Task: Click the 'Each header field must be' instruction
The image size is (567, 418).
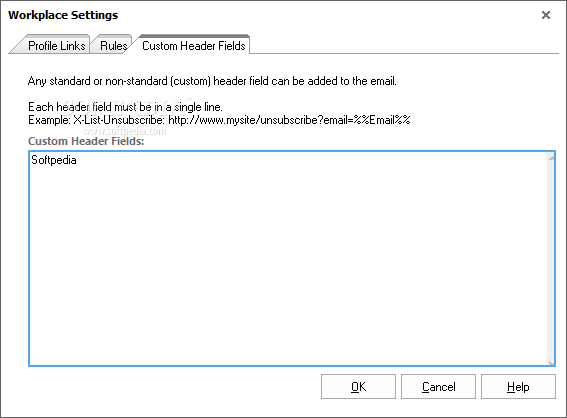Action: 125,107
